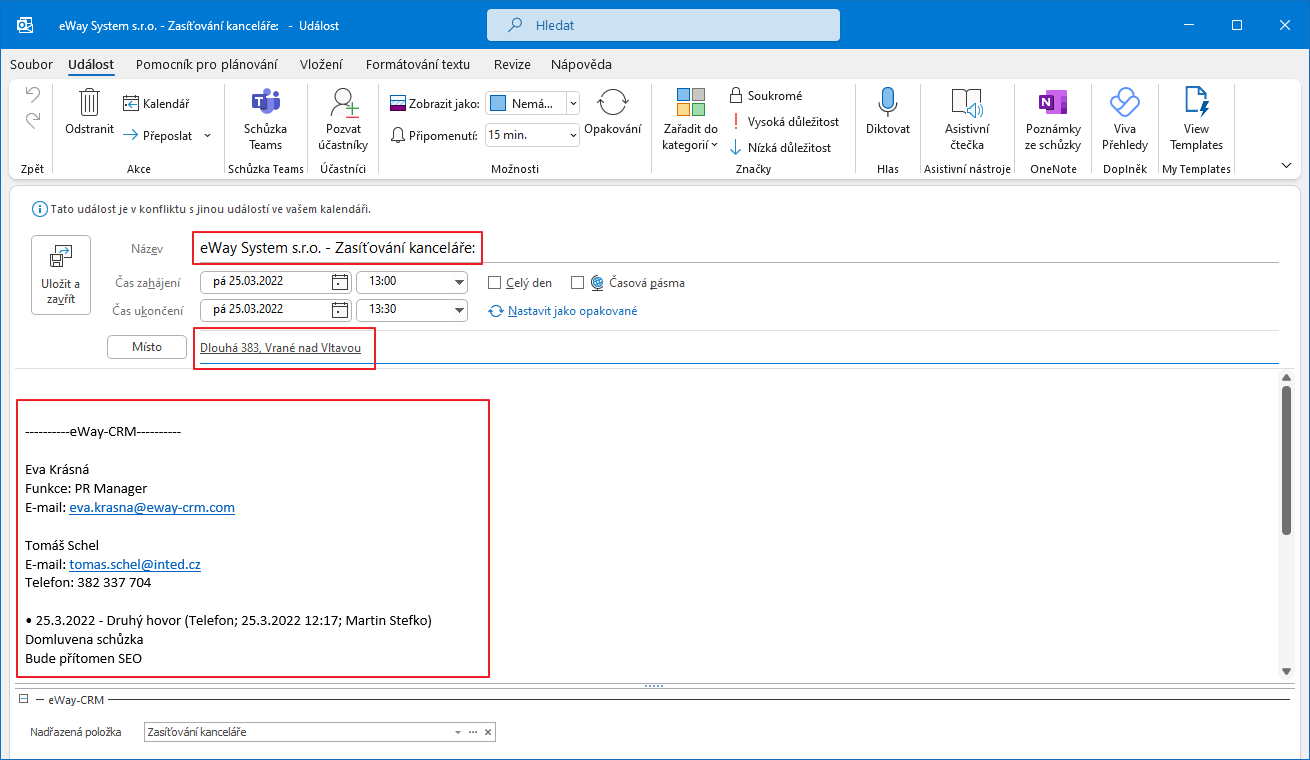Click Nastavit jako opakované link

tap(572, 311)
